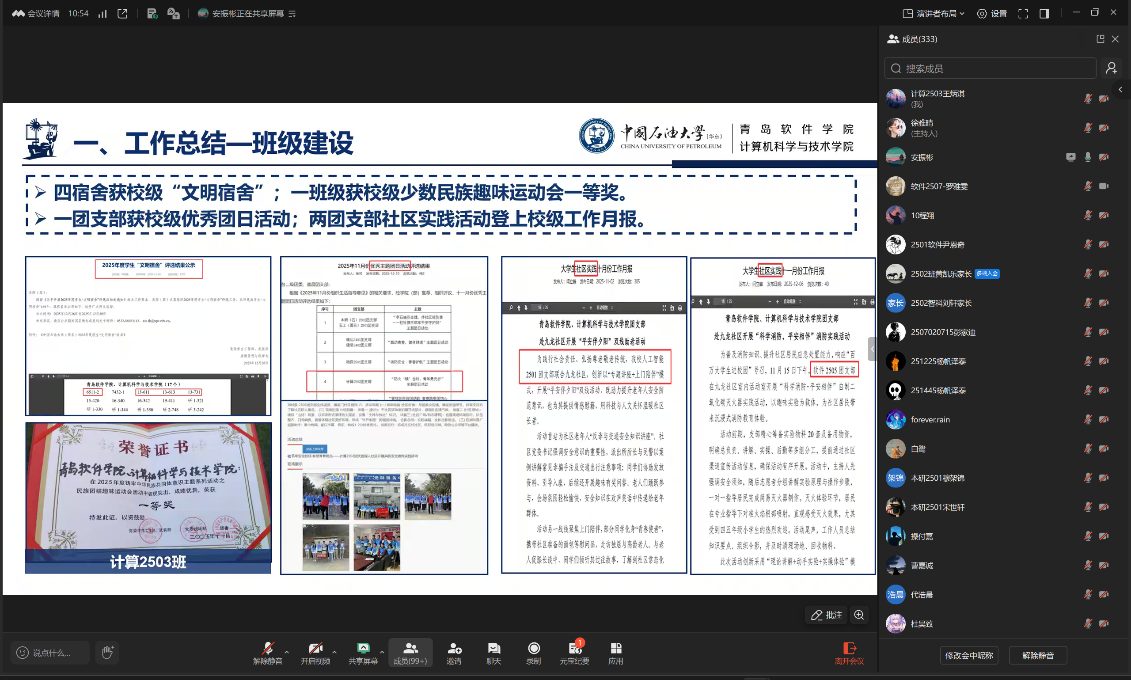Click the 搜索成员 search field
1131x680 pixels.
tap(990, 69)
